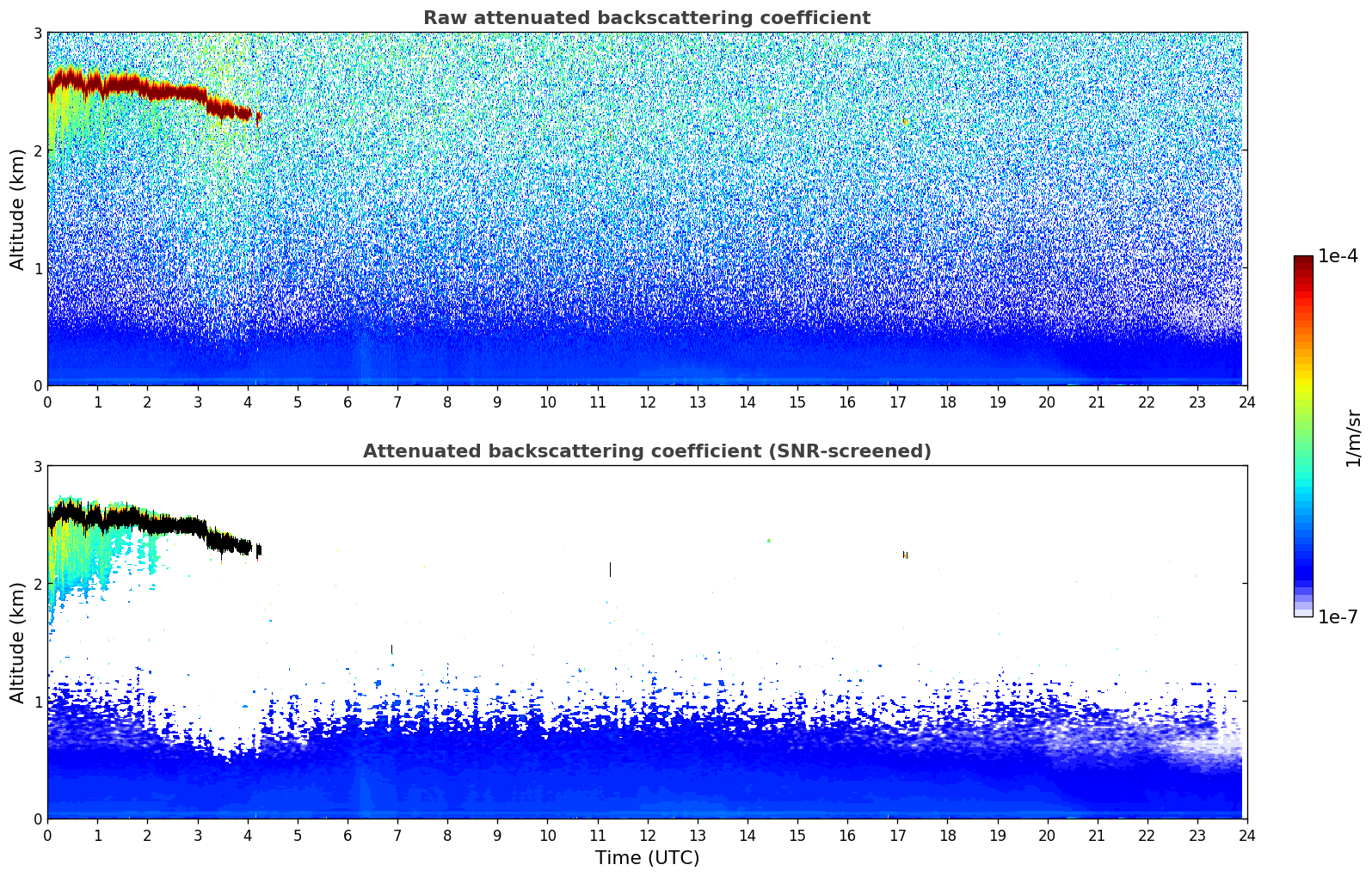Click the '1/m/sr' colorbar unit label
The height and width of the screenshot is (877, 1372).
(1353, 438)
